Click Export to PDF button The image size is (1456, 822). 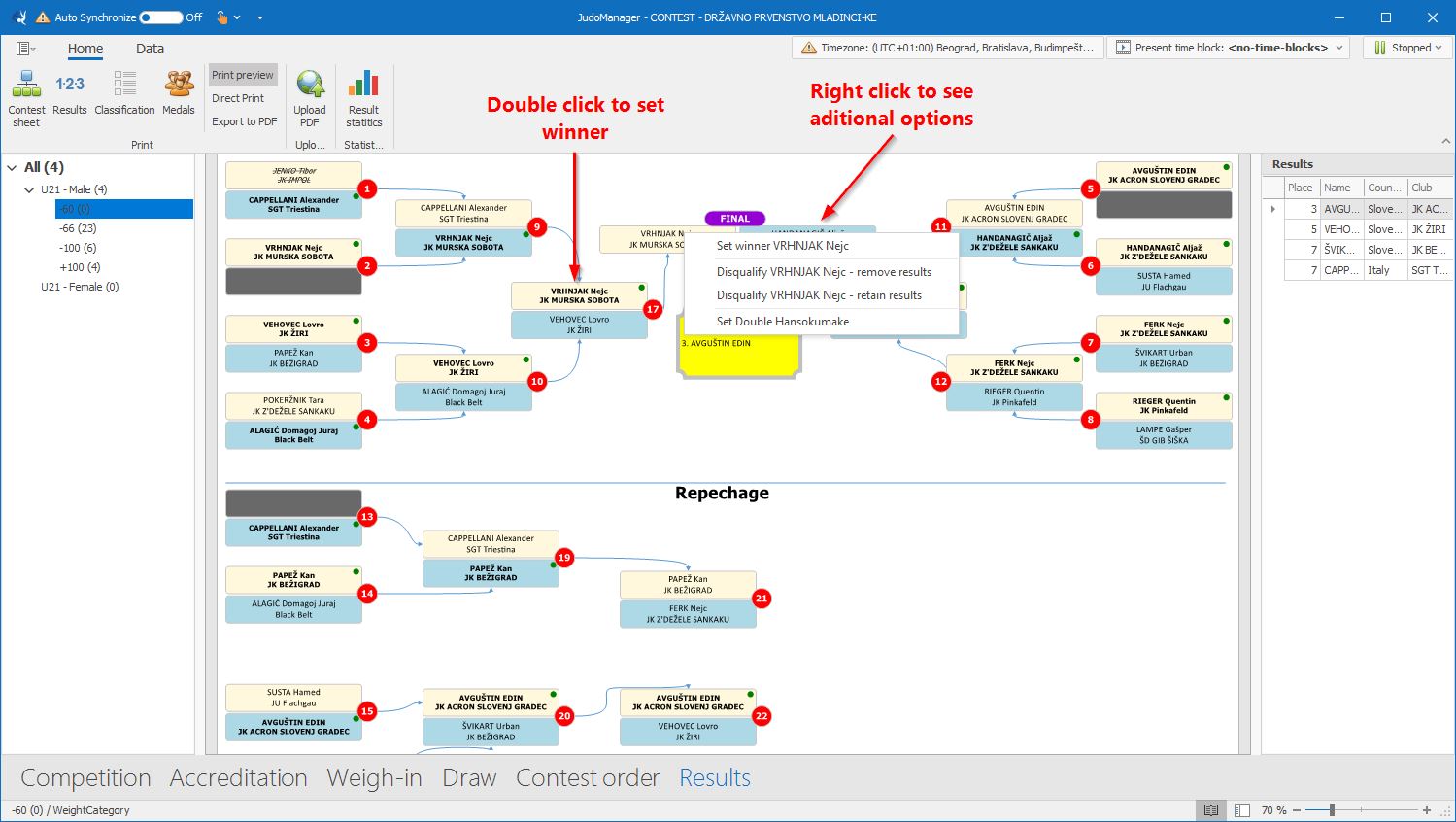point(244,121)
